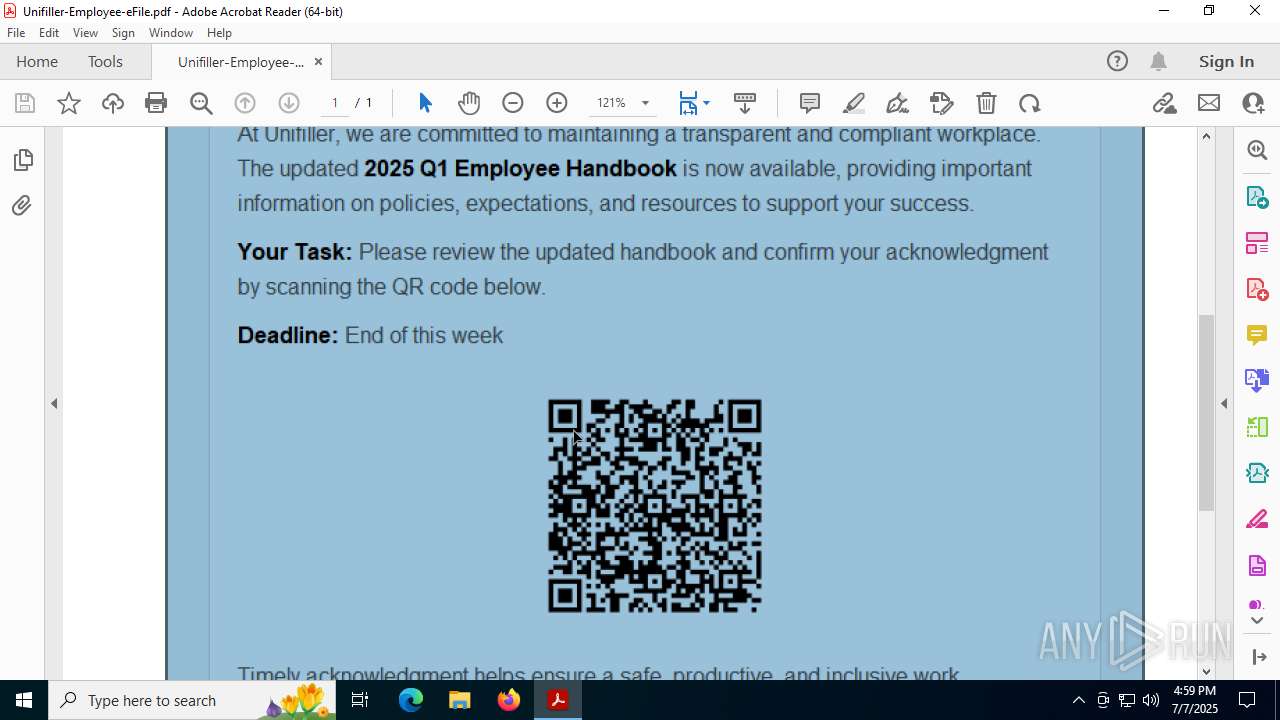Open share with others person icon
This screenshot has height=720, width=1280.
[1253, 103]
